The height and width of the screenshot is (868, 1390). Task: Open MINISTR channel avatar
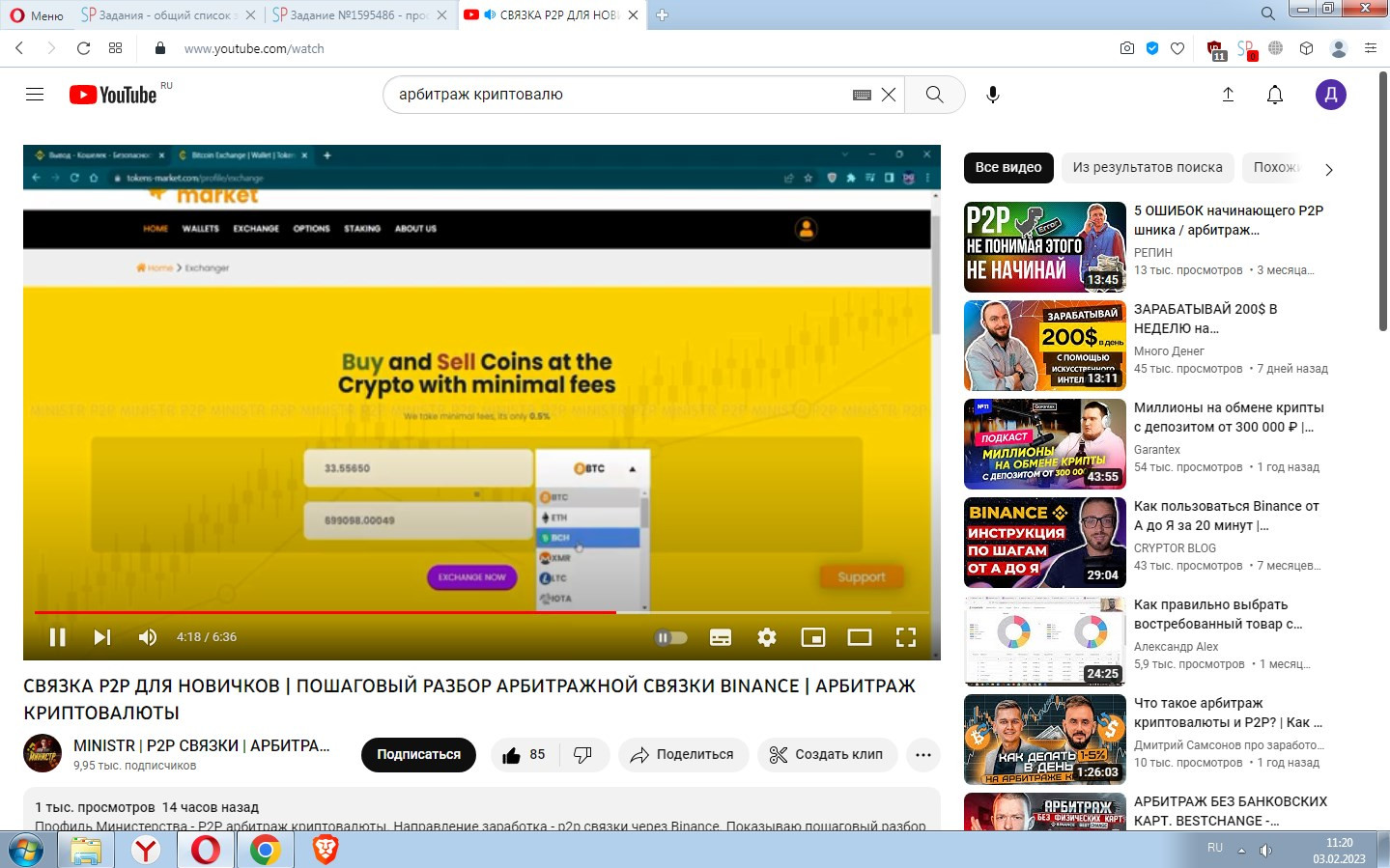pos(43,754)
